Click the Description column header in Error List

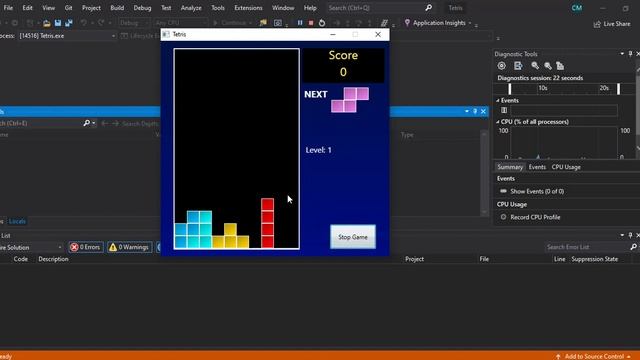[x=53, y=259]
